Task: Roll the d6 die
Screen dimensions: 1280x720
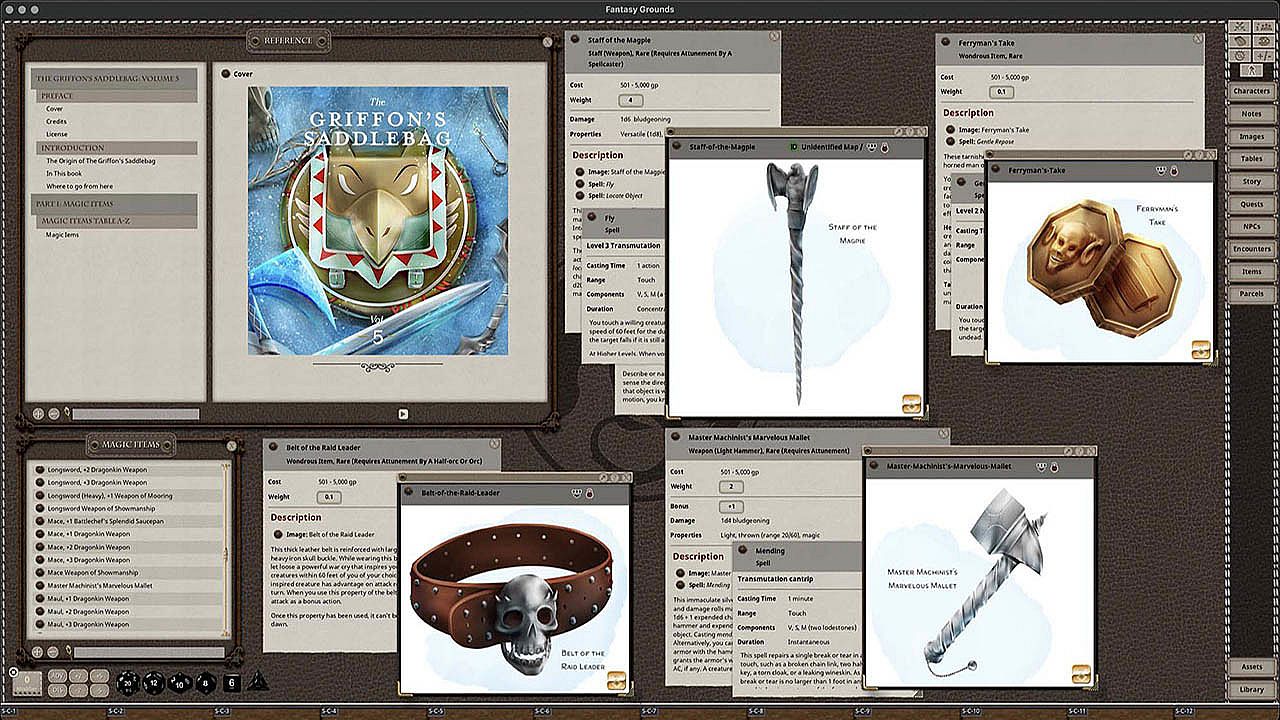Action: [230, 683]
